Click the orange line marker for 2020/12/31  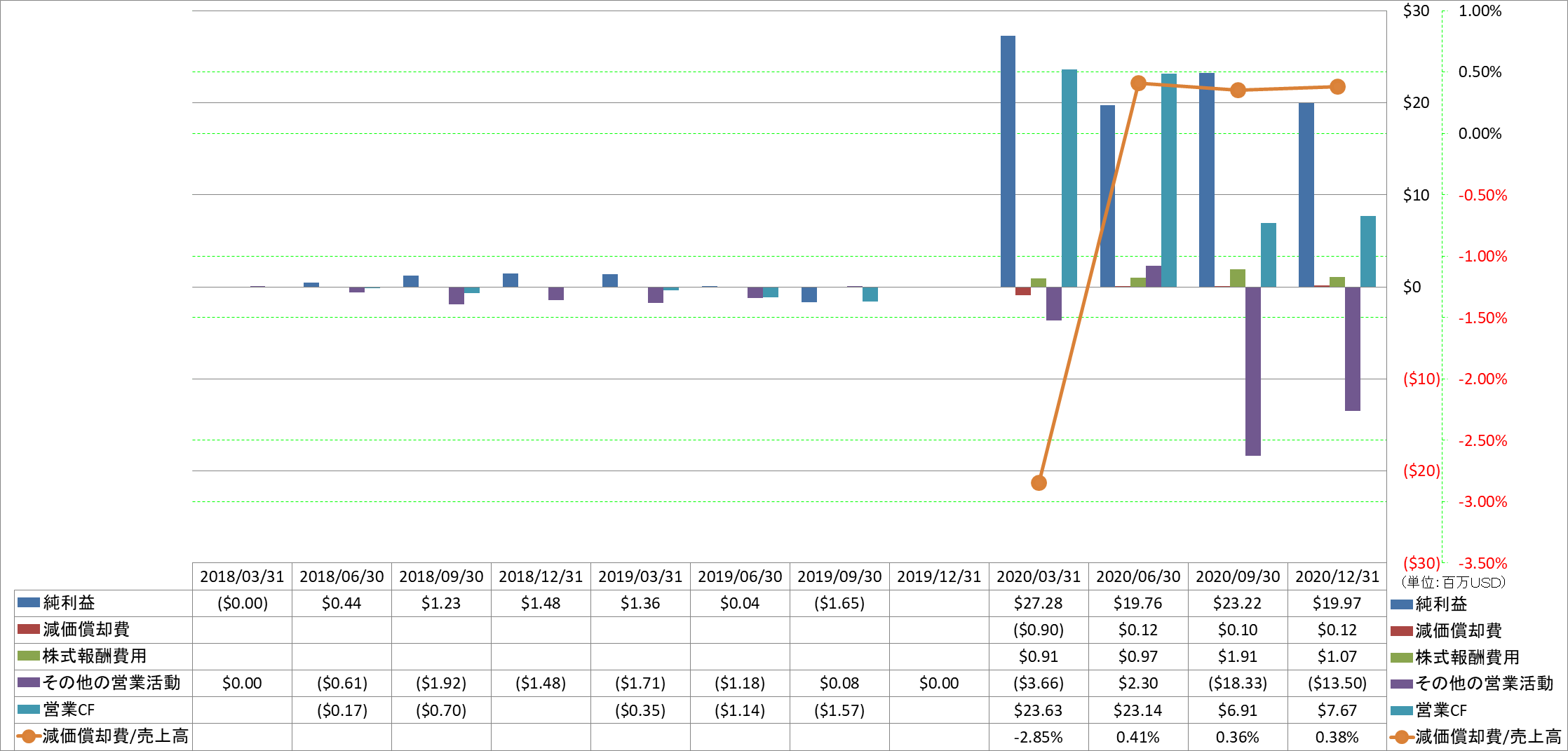(x=1337, y=87)
